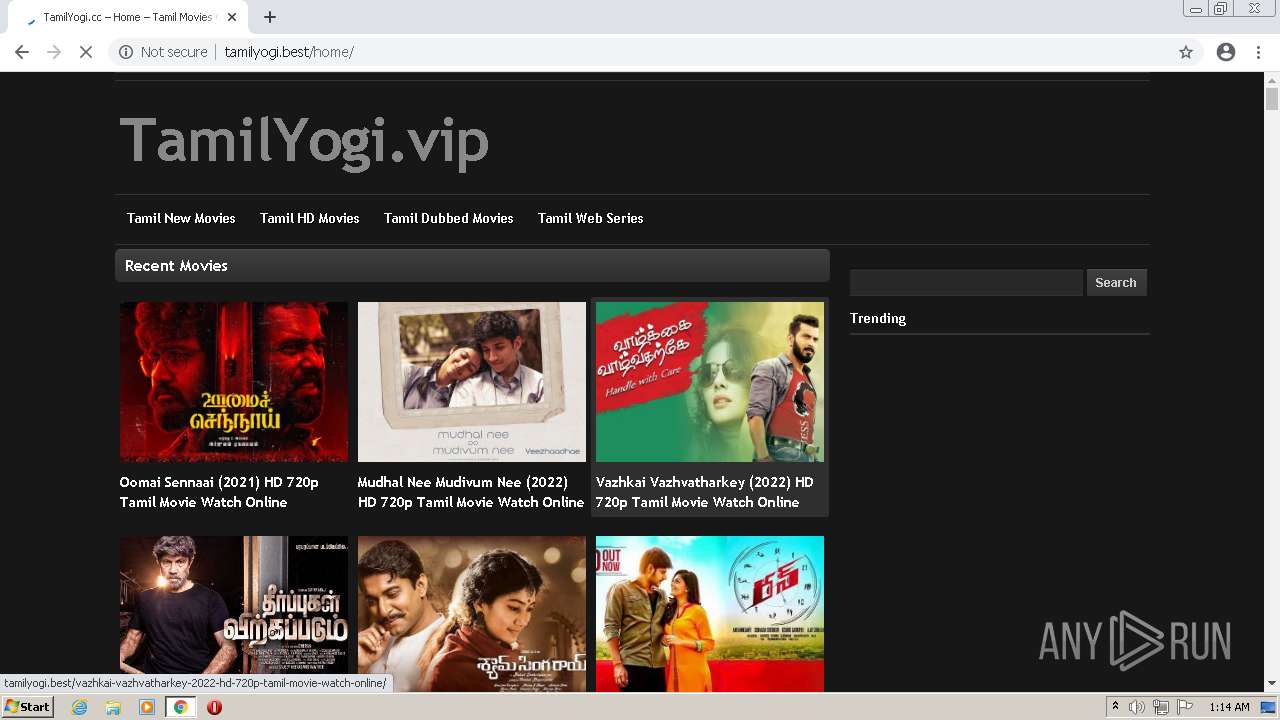Viewport: 1280px width, 720px height.
Task: Click the Trending sidebar heading
Action: (x=878, y=318)
